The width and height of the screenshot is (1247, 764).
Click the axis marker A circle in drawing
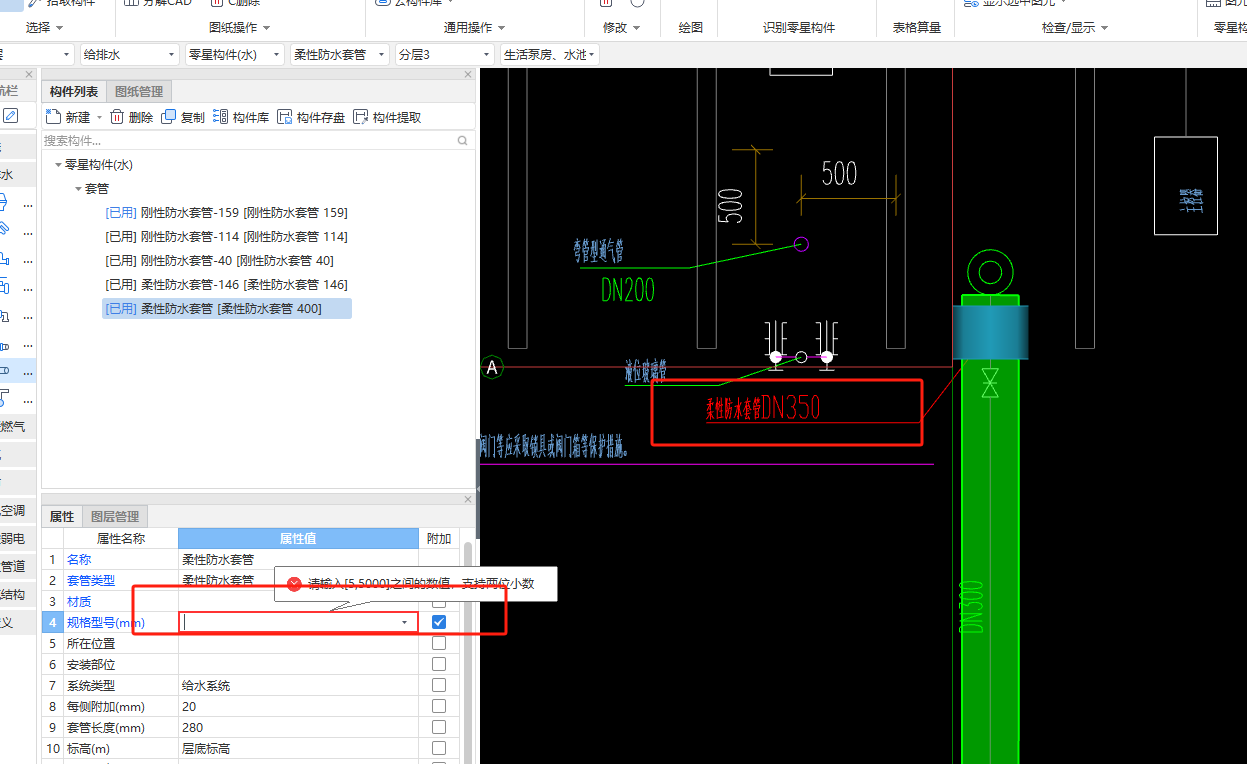point(491,367)
